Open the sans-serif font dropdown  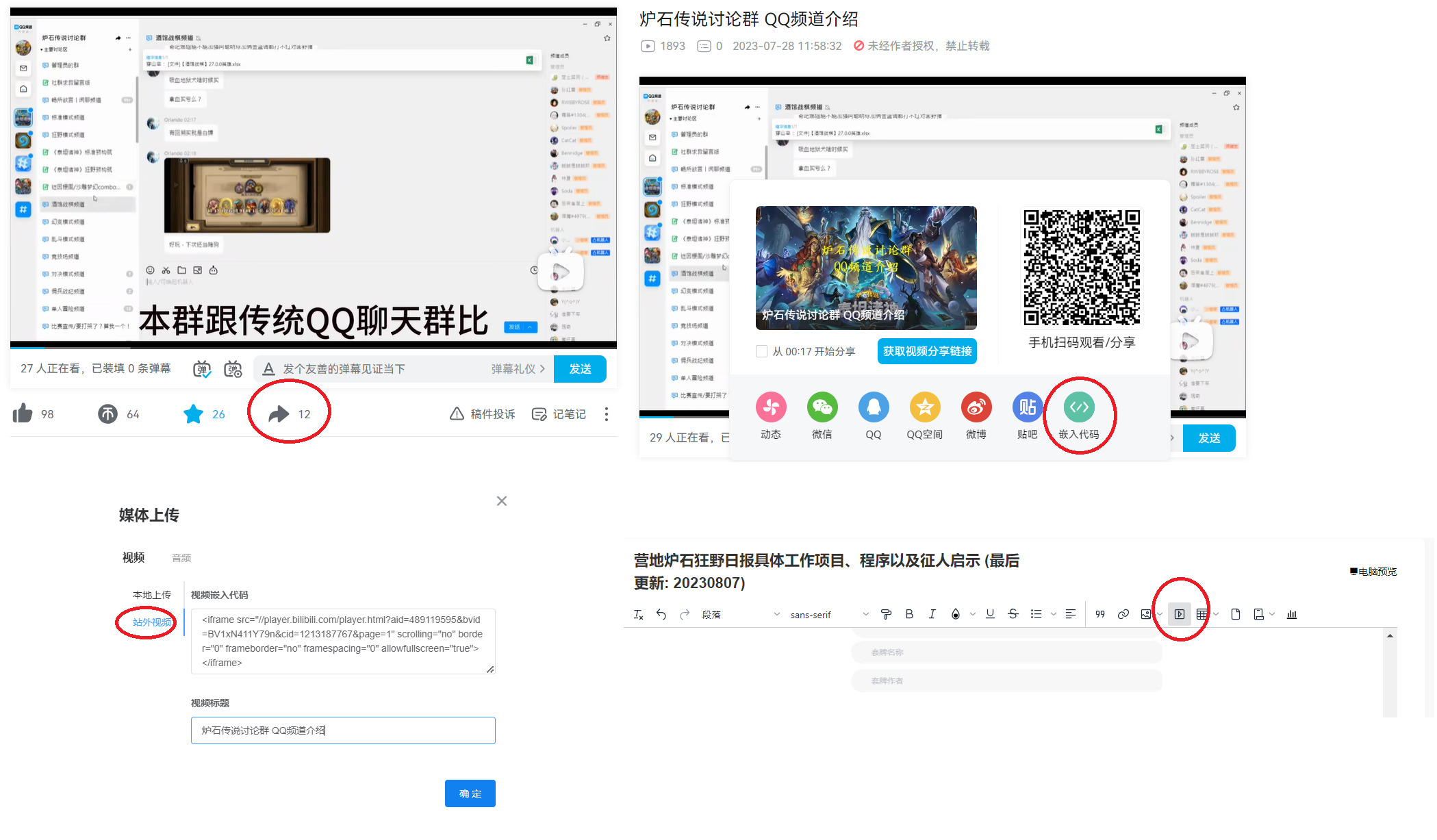click(x=829, y=615)
